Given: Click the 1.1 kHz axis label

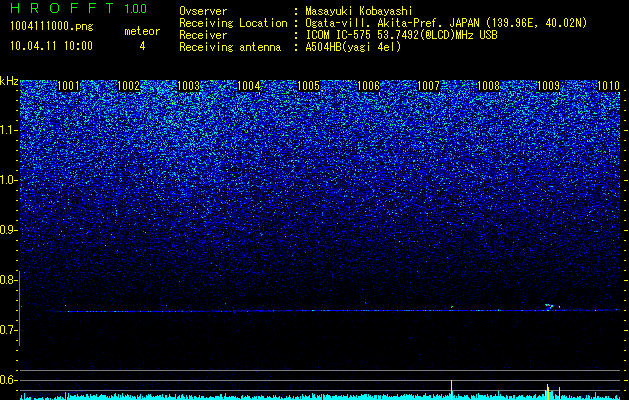Looking at the screenshot, I should coord(9,130).
